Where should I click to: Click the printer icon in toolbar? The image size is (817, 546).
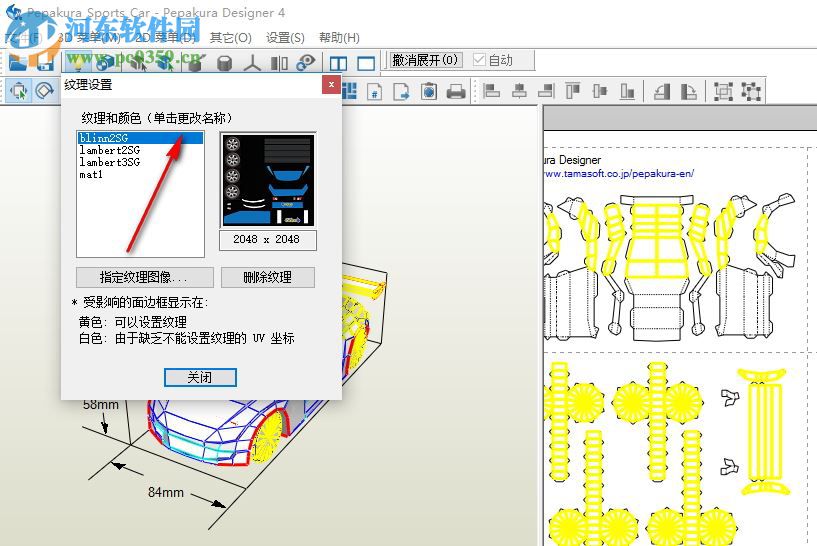pyautogui.click(x=456, y=92)
